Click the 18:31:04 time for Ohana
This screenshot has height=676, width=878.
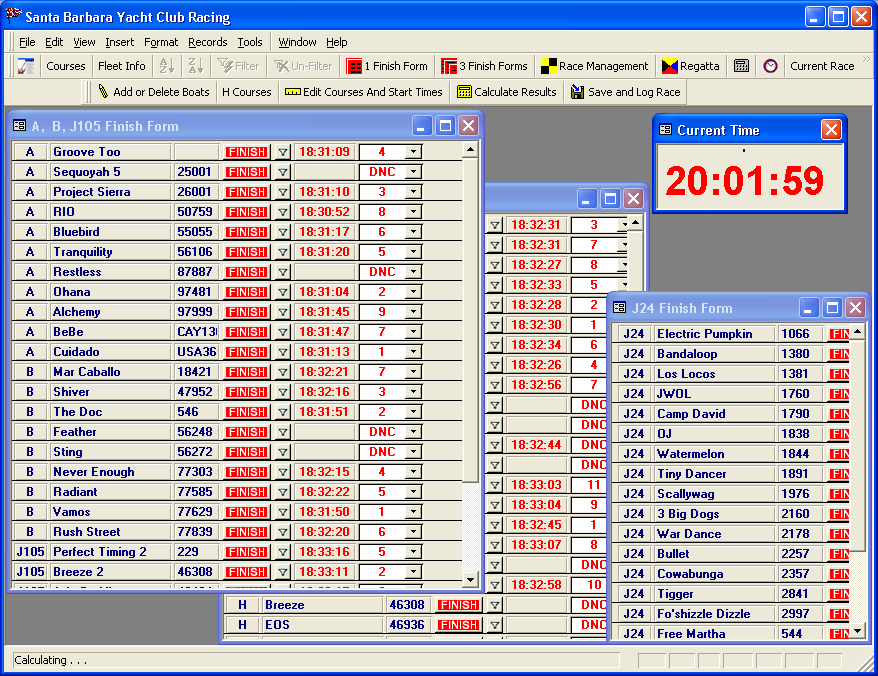coord(324,292)
